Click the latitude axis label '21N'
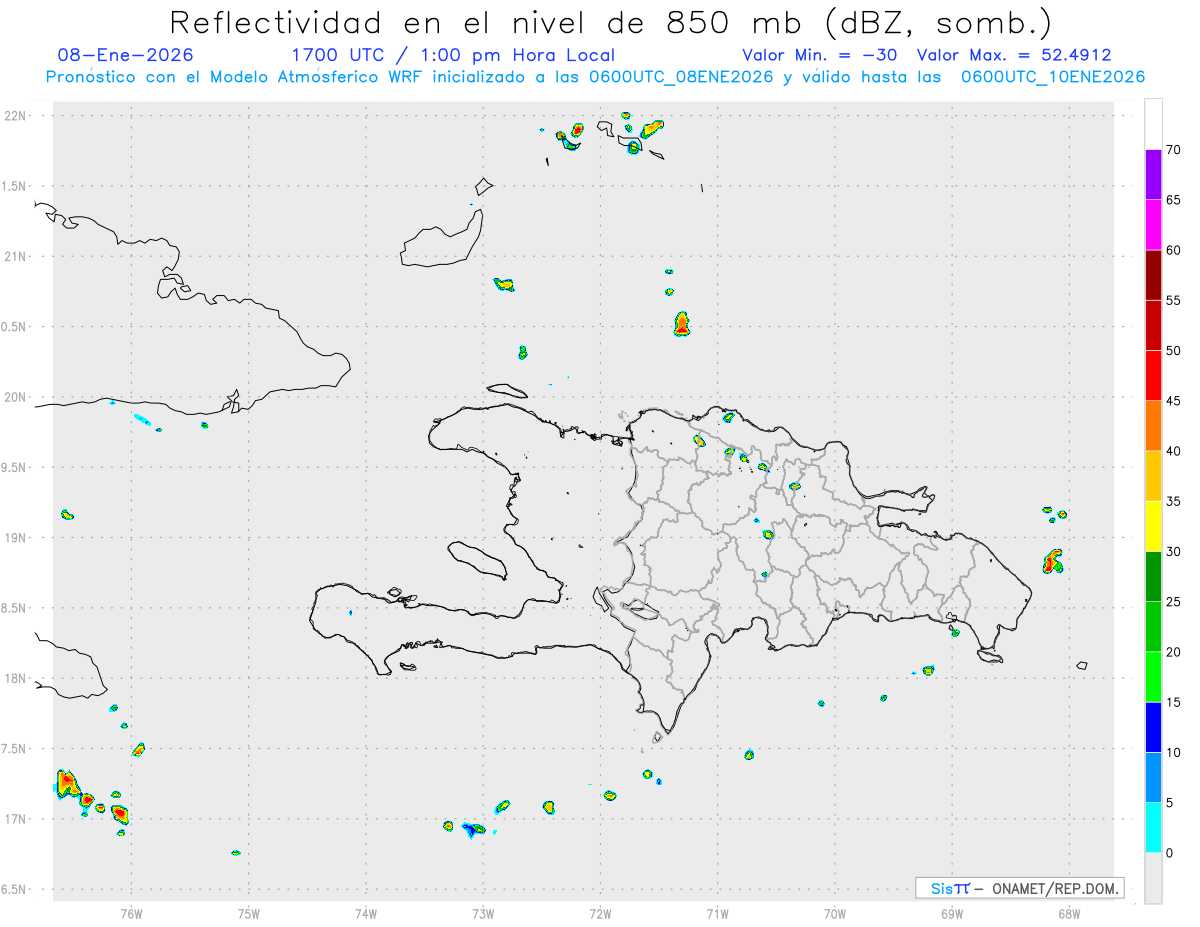1200x927 pixels. click(x=17, y=256)
